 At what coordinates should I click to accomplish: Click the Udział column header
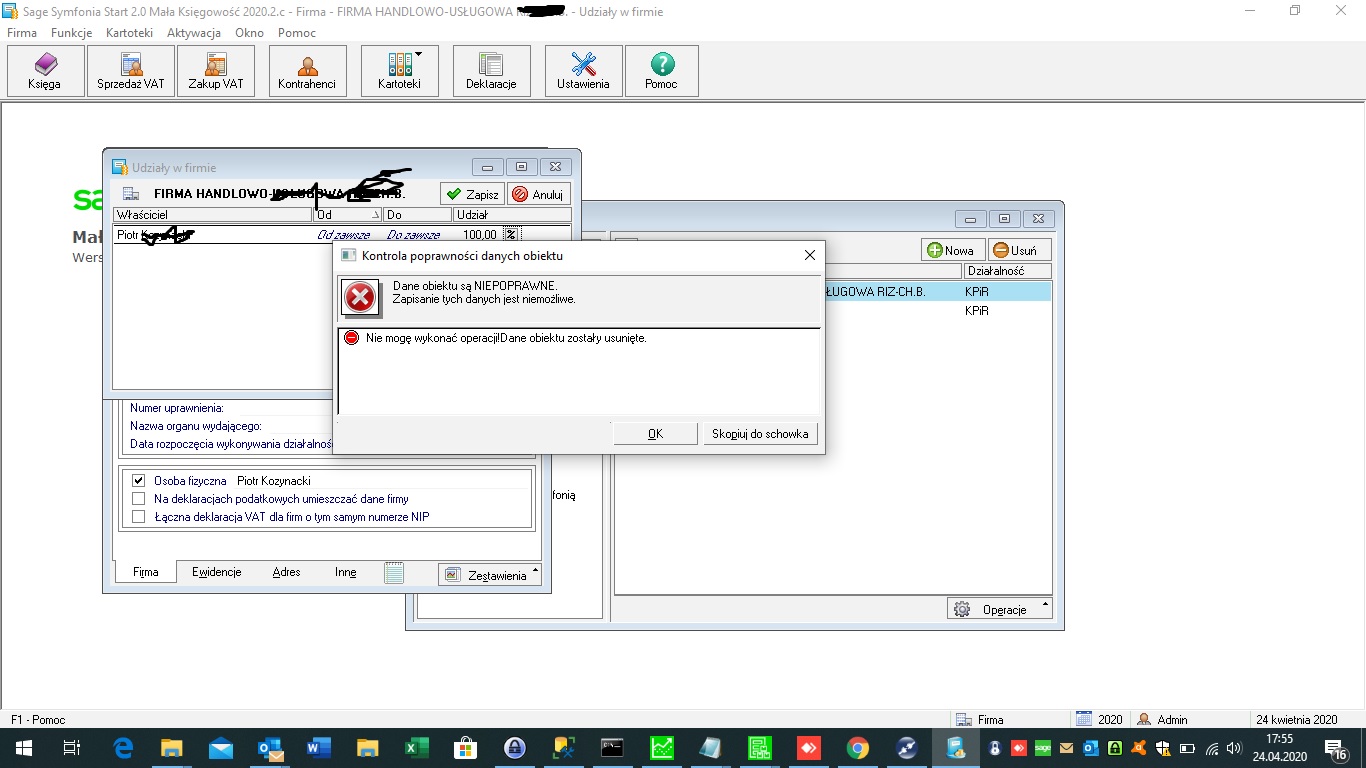point(512,215)
